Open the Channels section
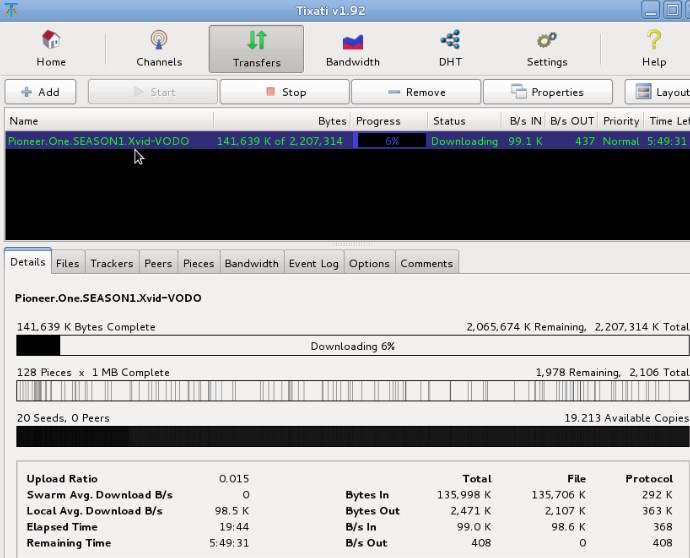This screenshot has width=690, height=558. click(159, 48)
